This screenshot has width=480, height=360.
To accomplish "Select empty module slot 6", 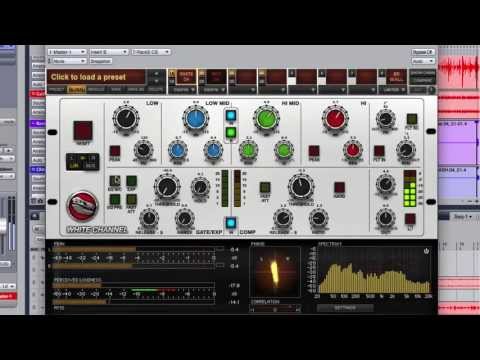I will pyautogui.click(x=336, y=77).
